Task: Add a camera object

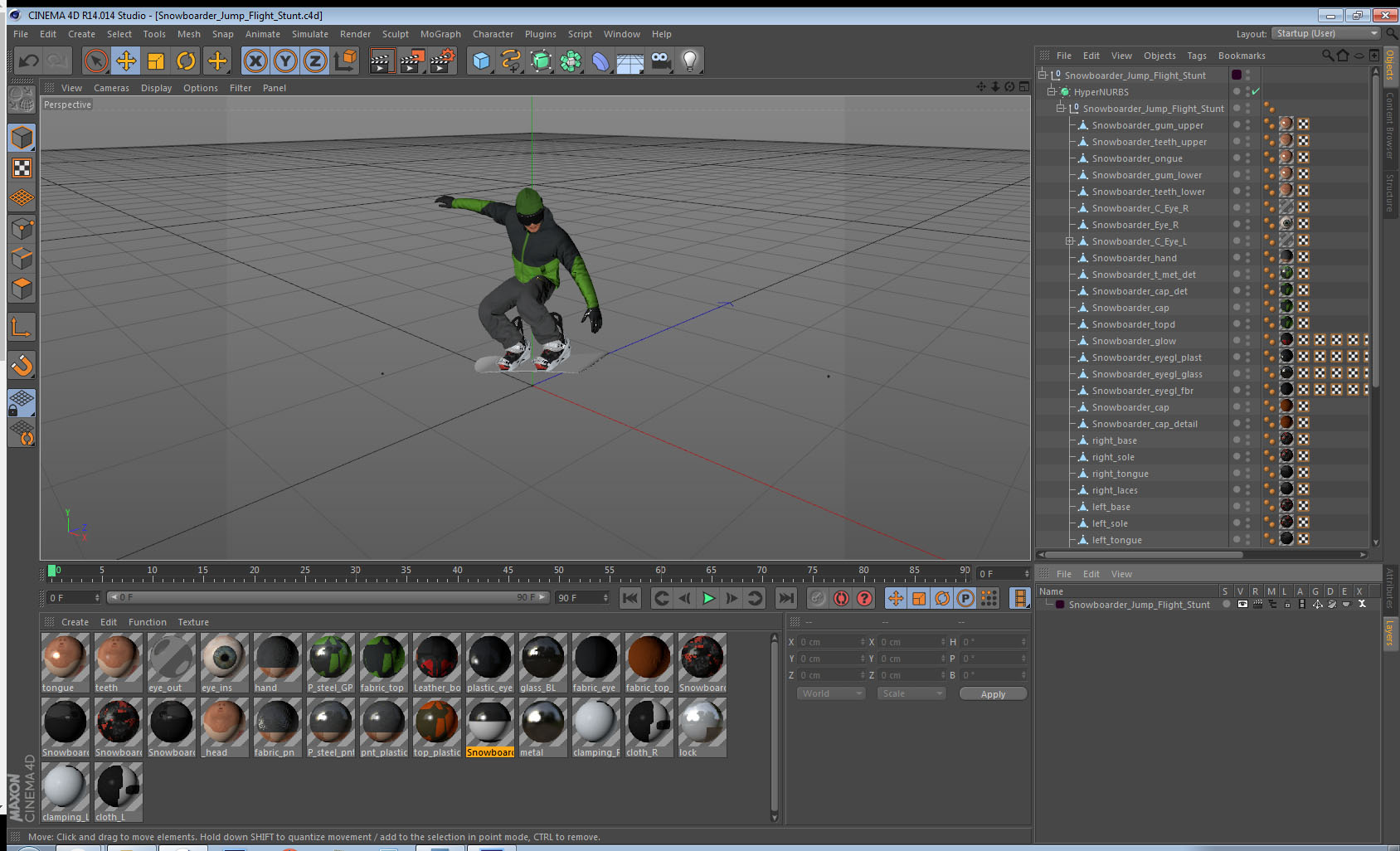Action: (660, 61)
